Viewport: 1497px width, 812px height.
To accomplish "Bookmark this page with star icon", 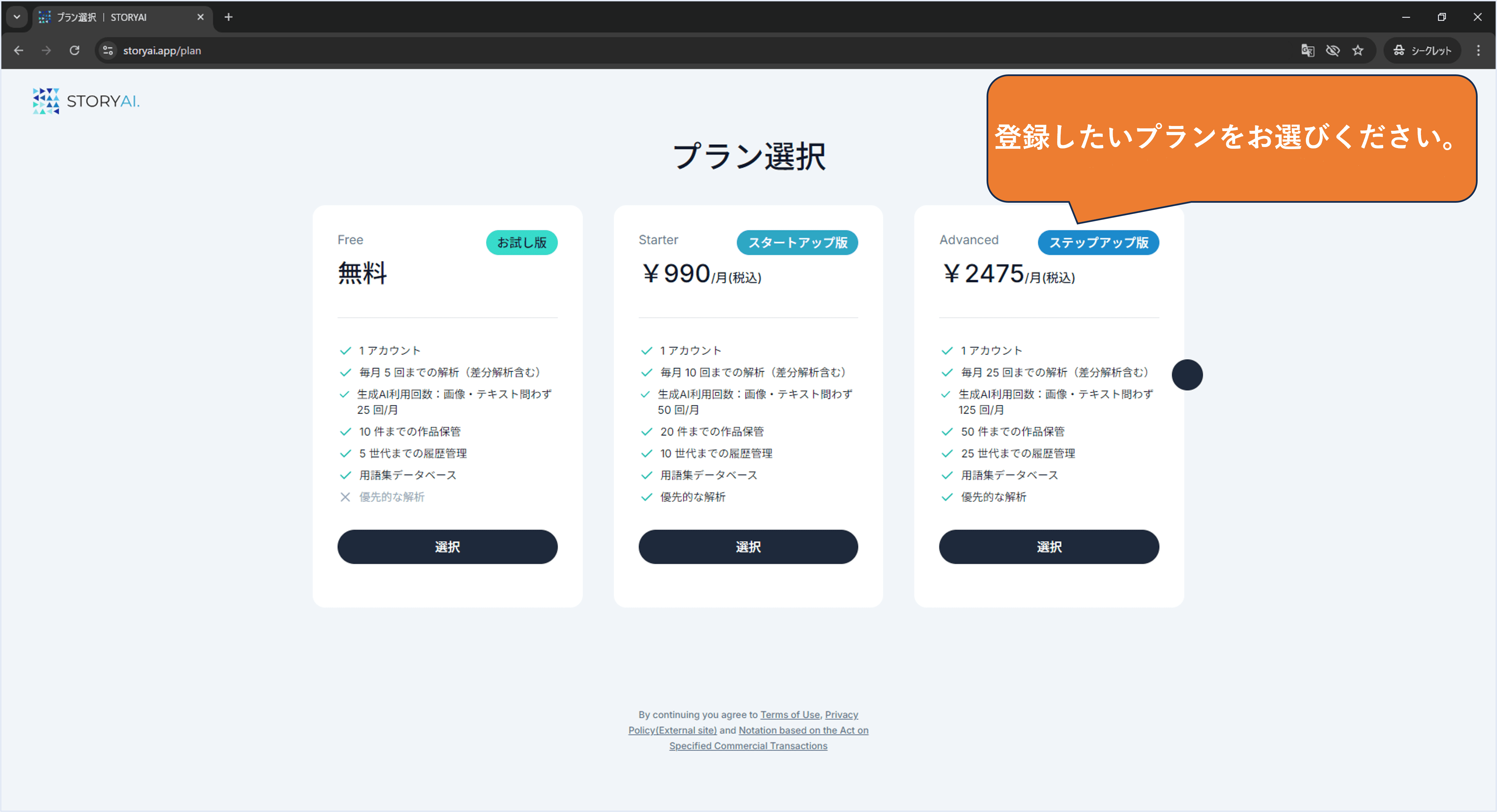I will tap(1357, 51).
